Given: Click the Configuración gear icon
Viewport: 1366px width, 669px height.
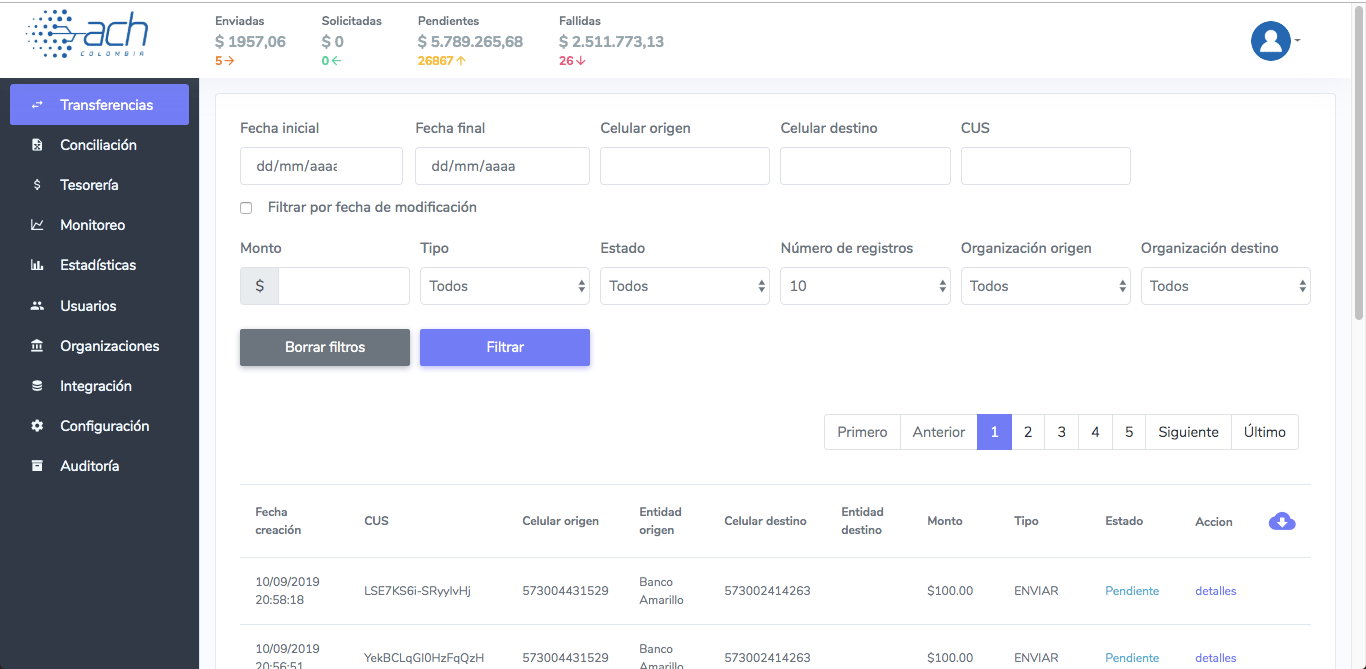Looking at the screenshot, I should (37, 426).
